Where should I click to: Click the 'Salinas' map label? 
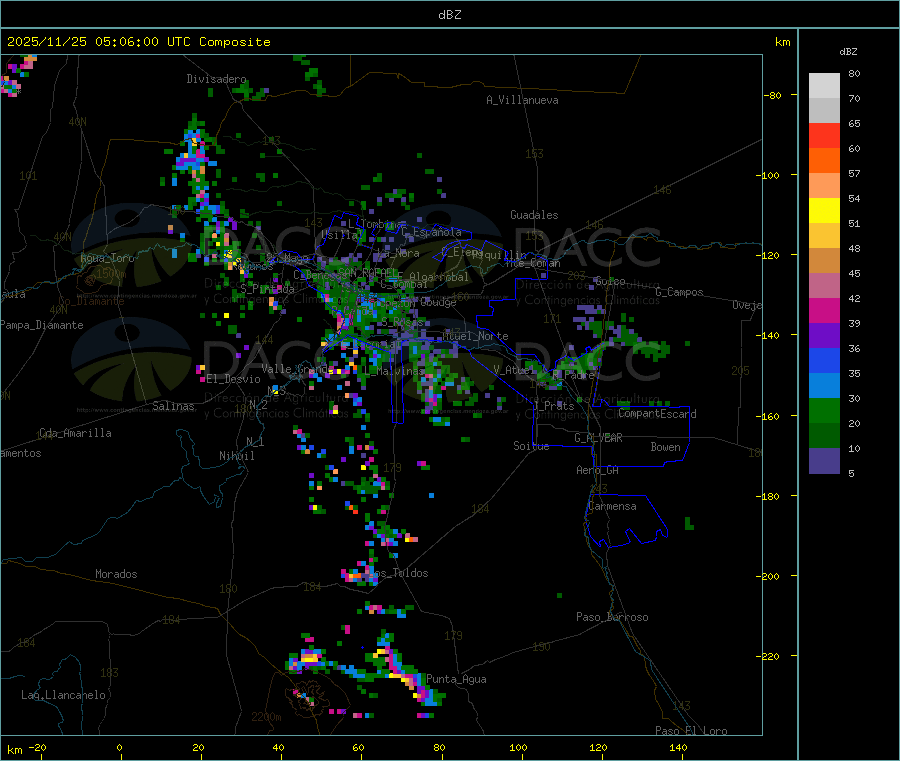tap(173, 406)
